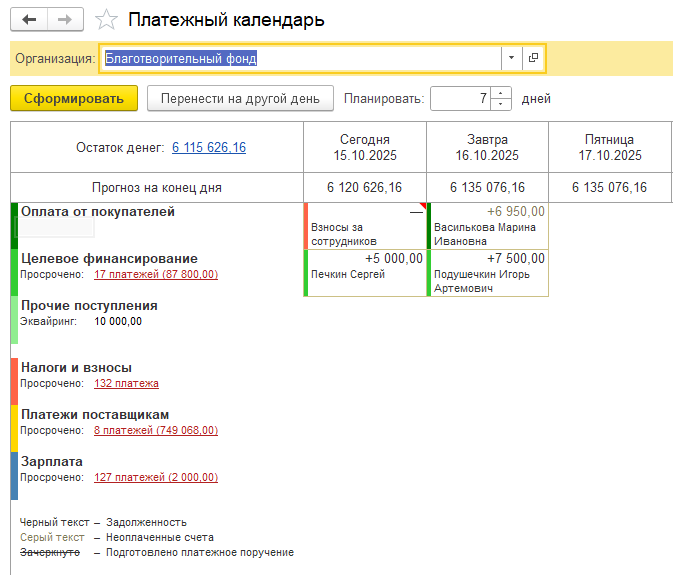Viewport: 673px width, 575px height.
Task: Decrease planning days with down stepper arrow
Action: (501, 104)
